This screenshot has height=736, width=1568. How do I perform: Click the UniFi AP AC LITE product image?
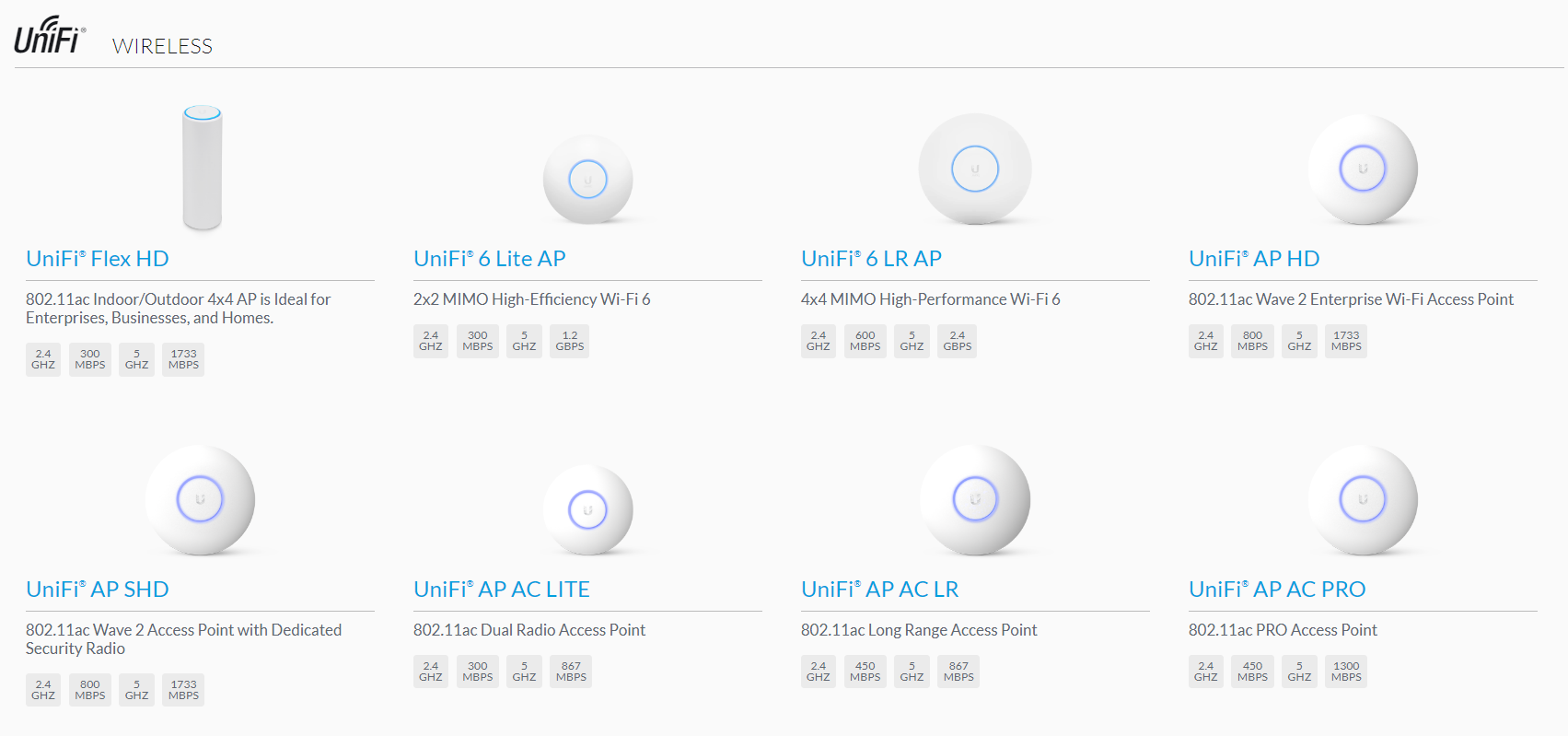click(589, 509)
